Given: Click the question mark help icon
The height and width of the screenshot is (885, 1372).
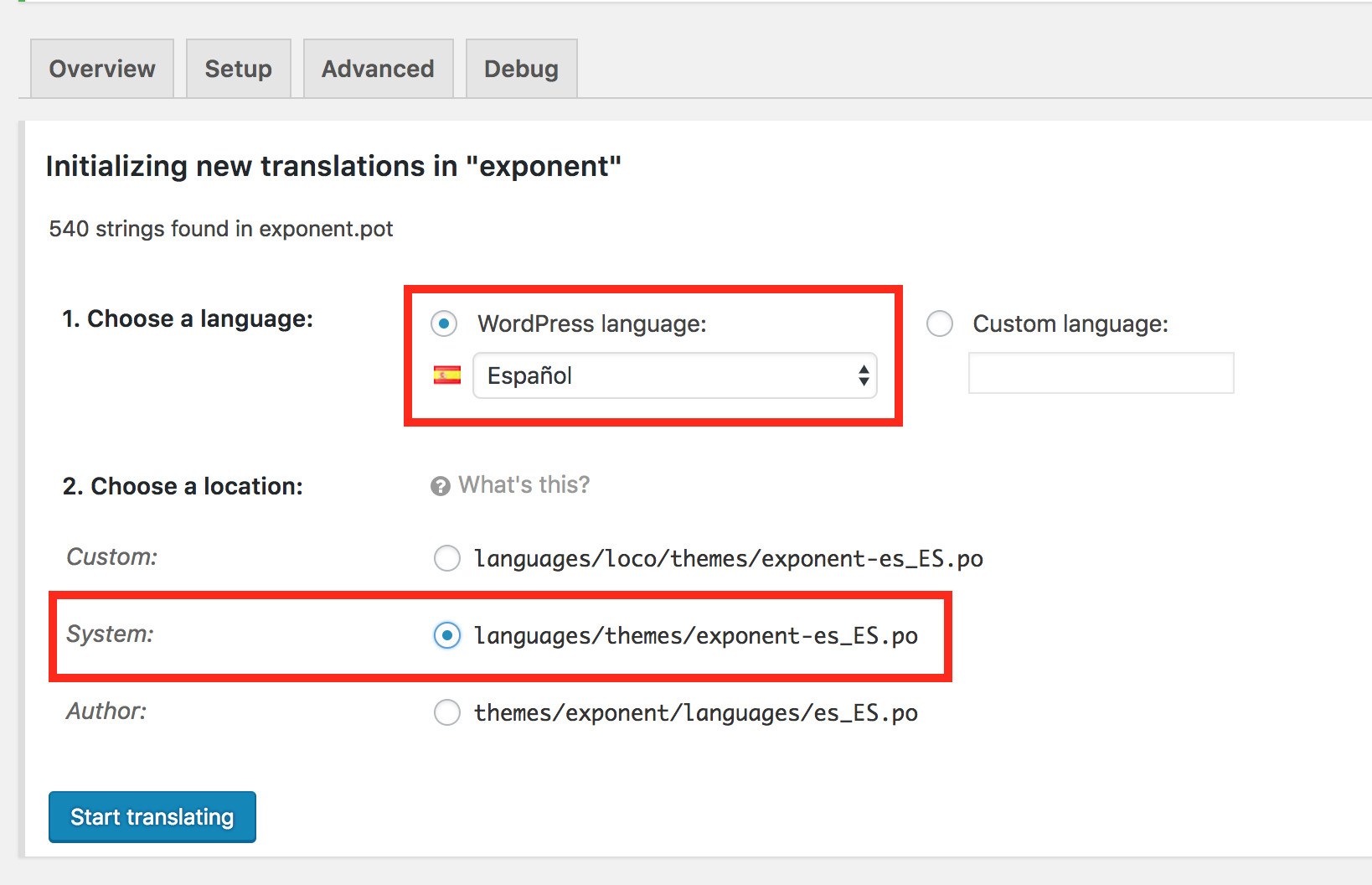Looking at the screenshot, I should click(440, 485).
